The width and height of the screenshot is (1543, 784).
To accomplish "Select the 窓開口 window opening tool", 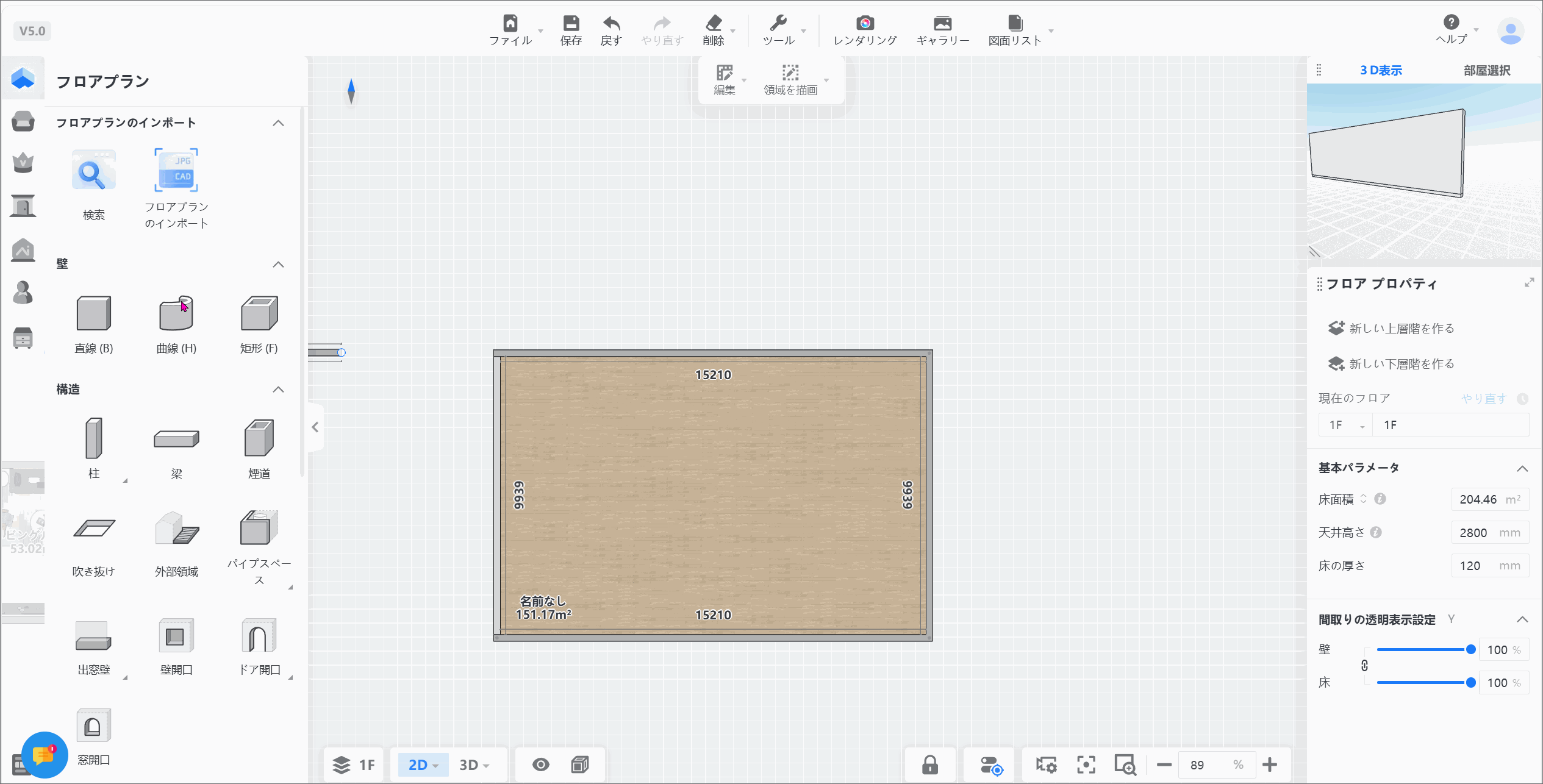I will [94, 736].
